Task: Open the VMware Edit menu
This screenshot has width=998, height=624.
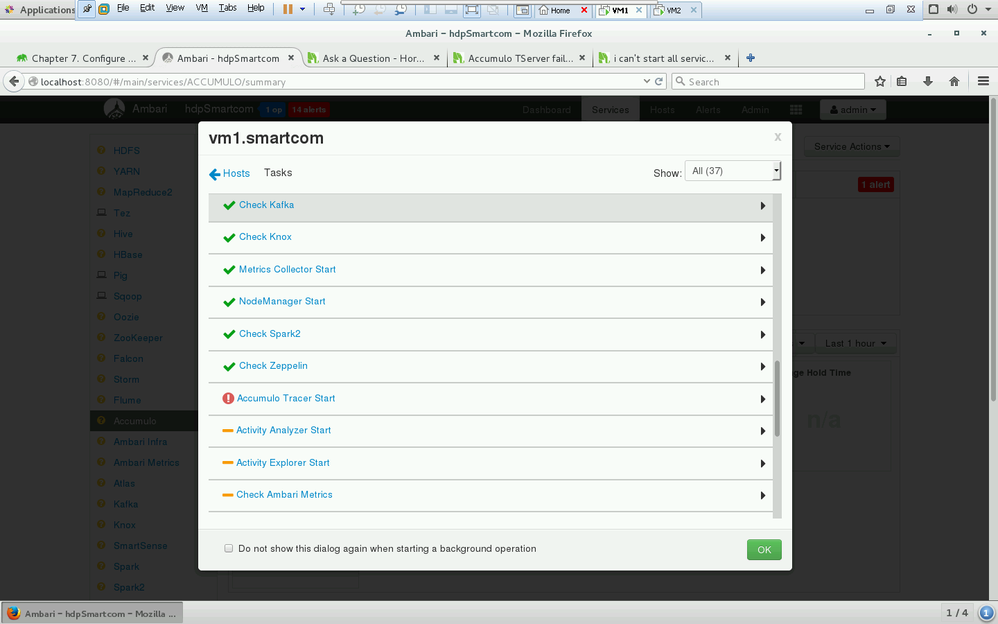Action: click(x=147, y=8)
